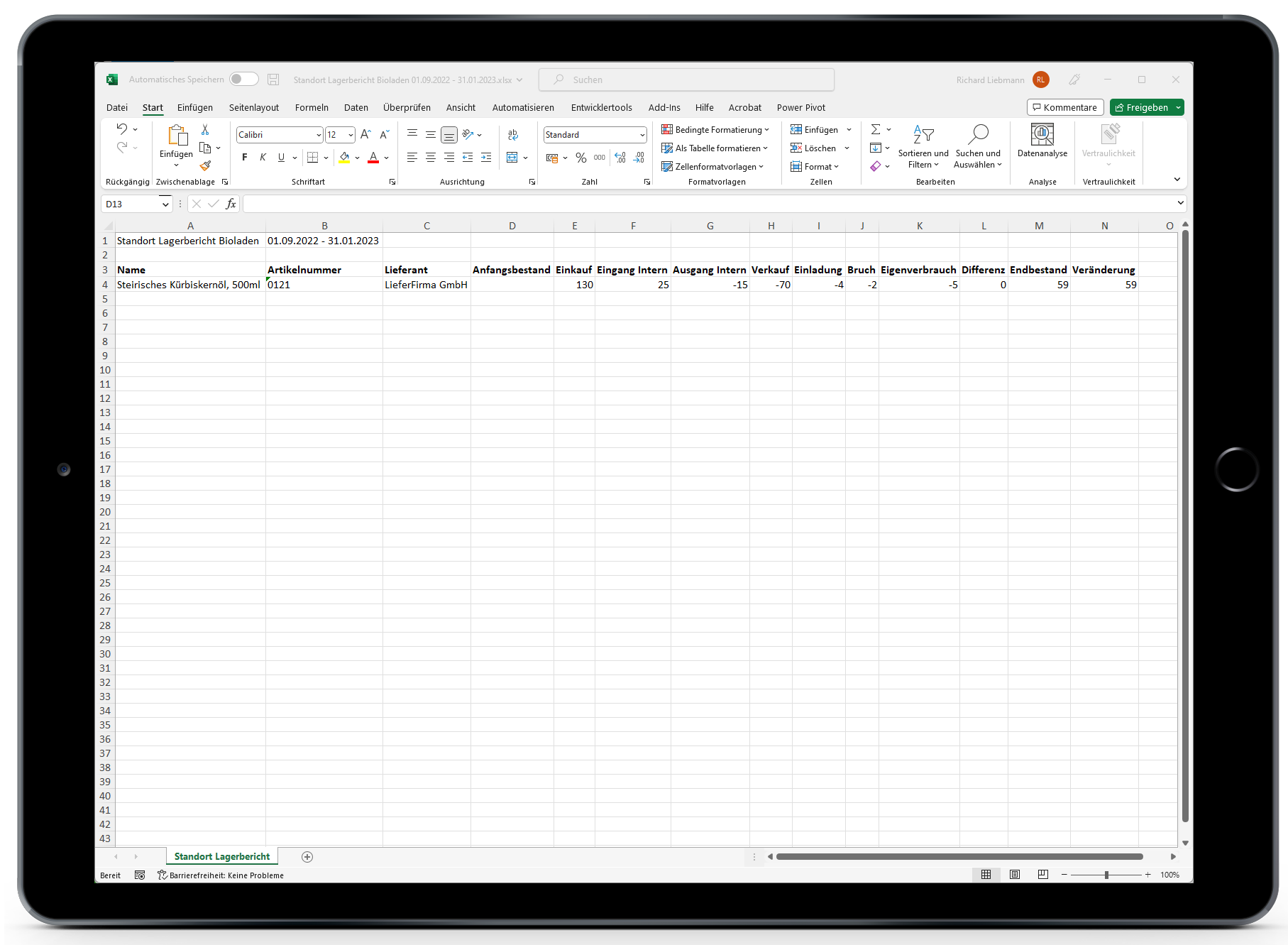
Task: Apply bold formatting with F button
Action: click(245, 158)
